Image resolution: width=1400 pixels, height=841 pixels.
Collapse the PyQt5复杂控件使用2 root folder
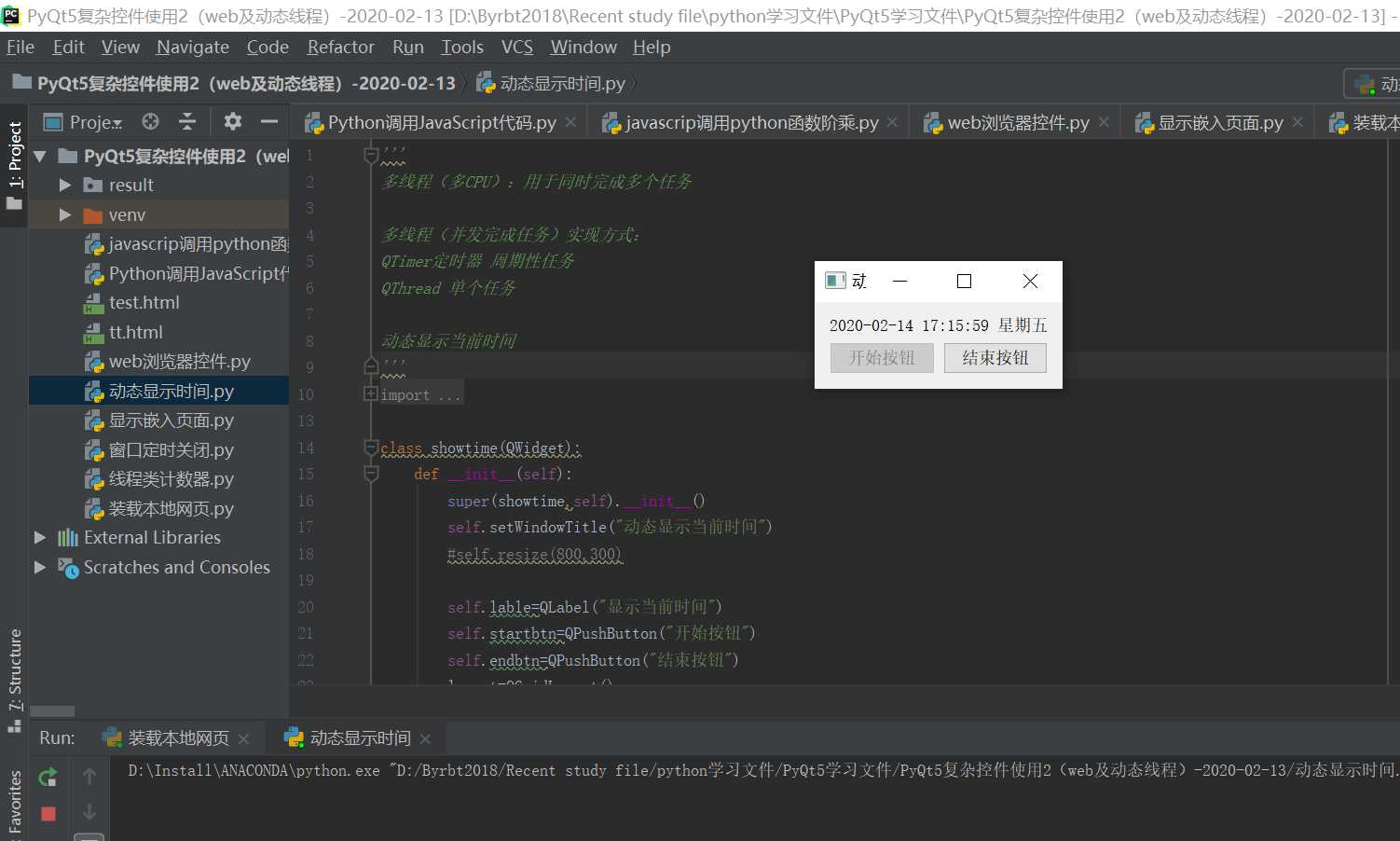click(40, 157)
